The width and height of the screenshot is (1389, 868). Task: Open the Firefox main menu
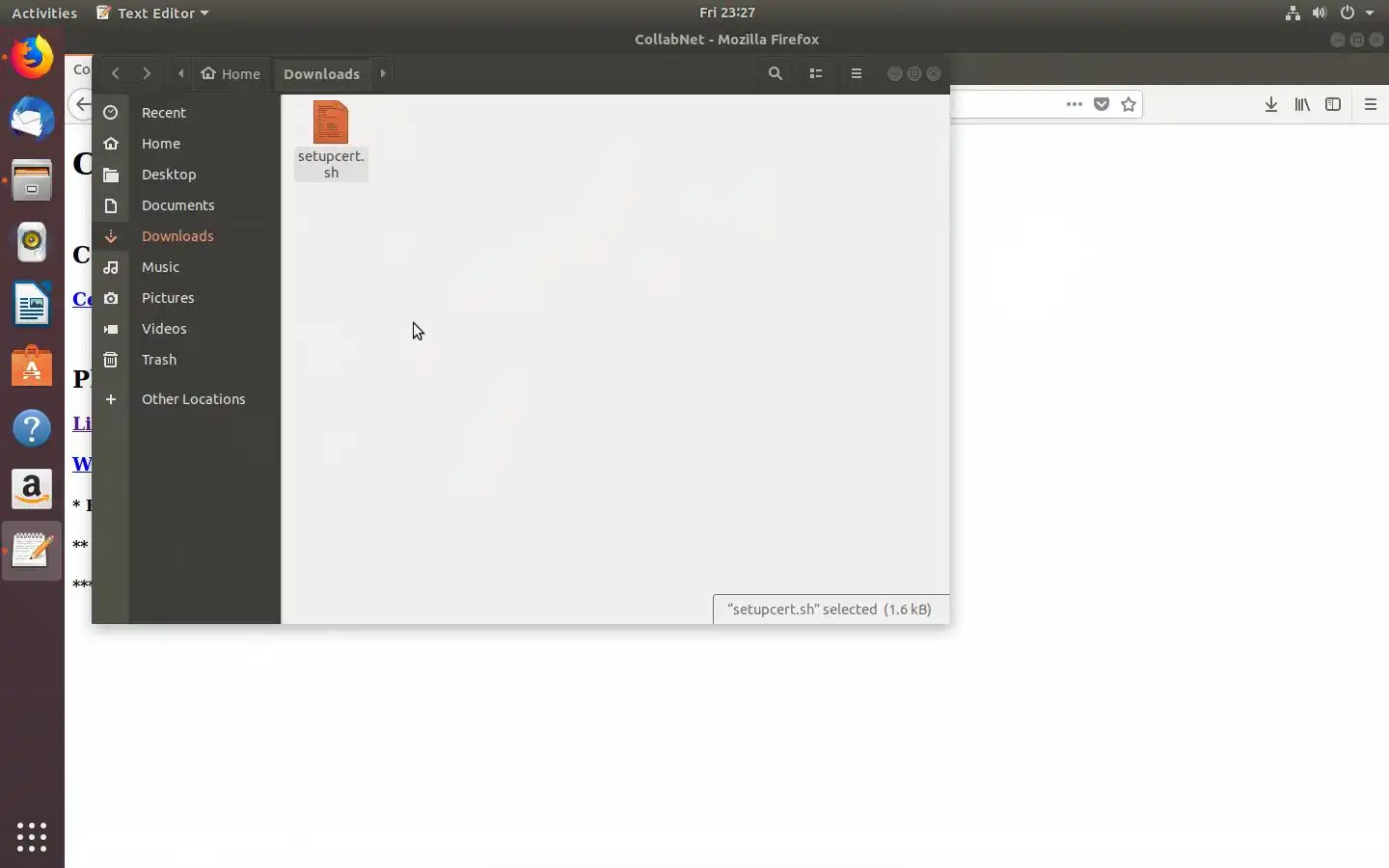pyautogui.click(x=1371, y=104)
